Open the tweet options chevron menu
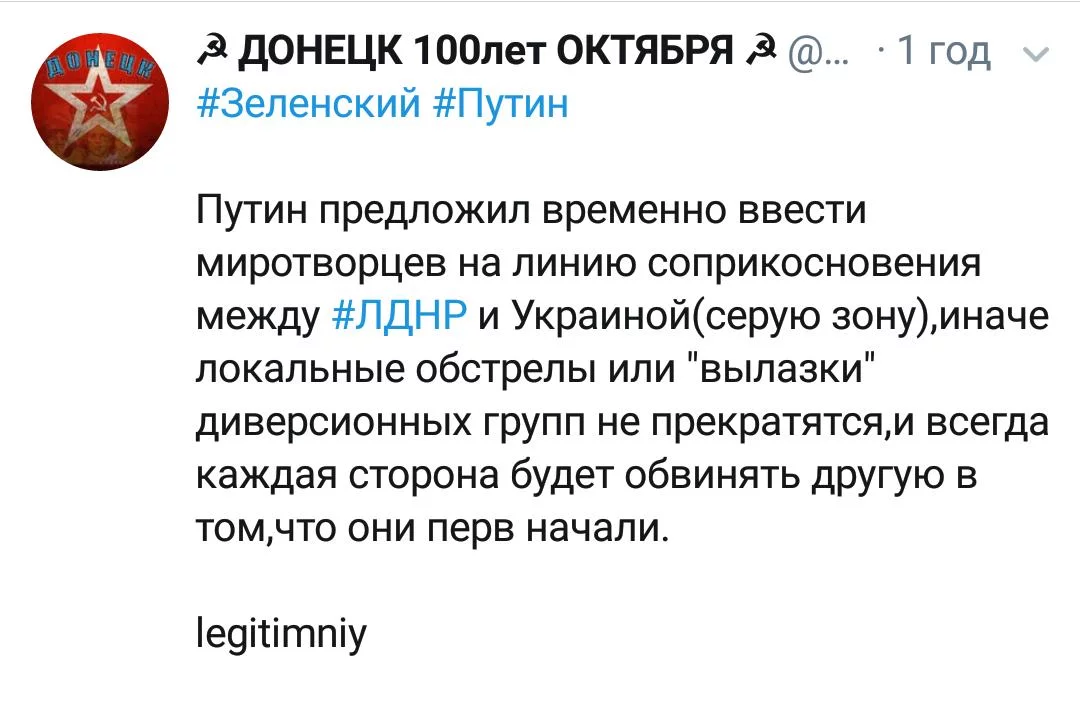 tap(1039, 56)
